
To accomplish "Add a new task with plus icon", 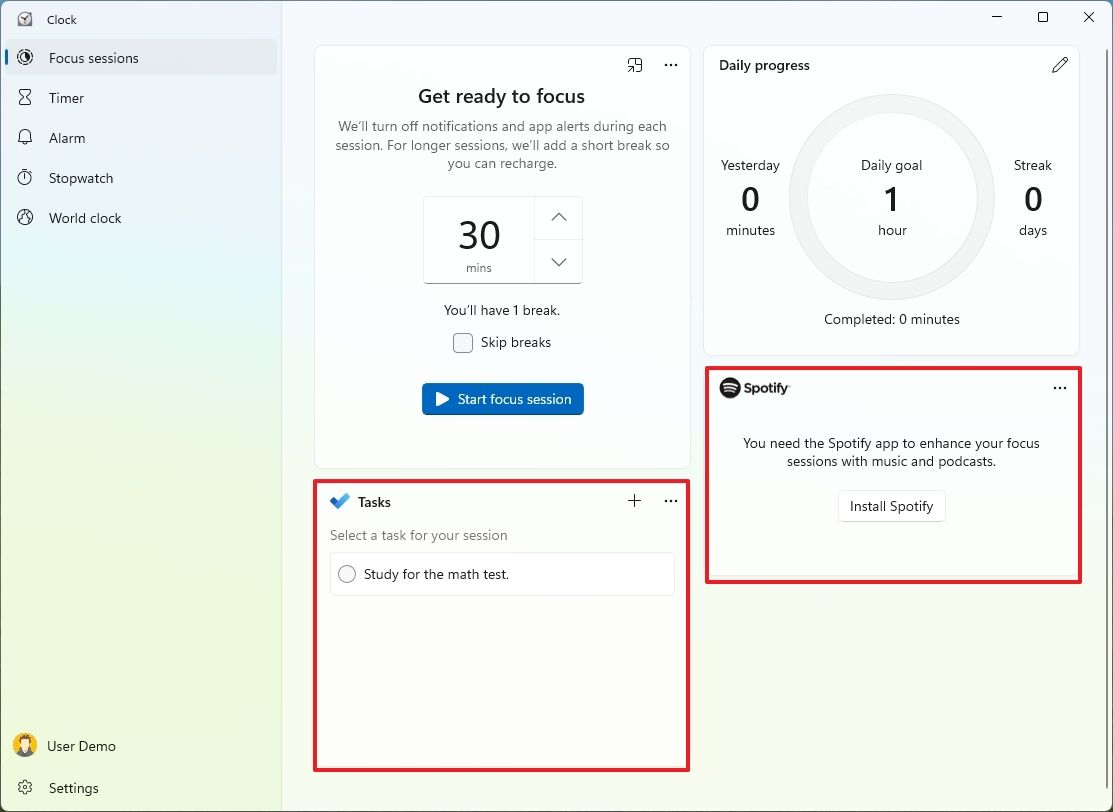I will coord(634,501).
